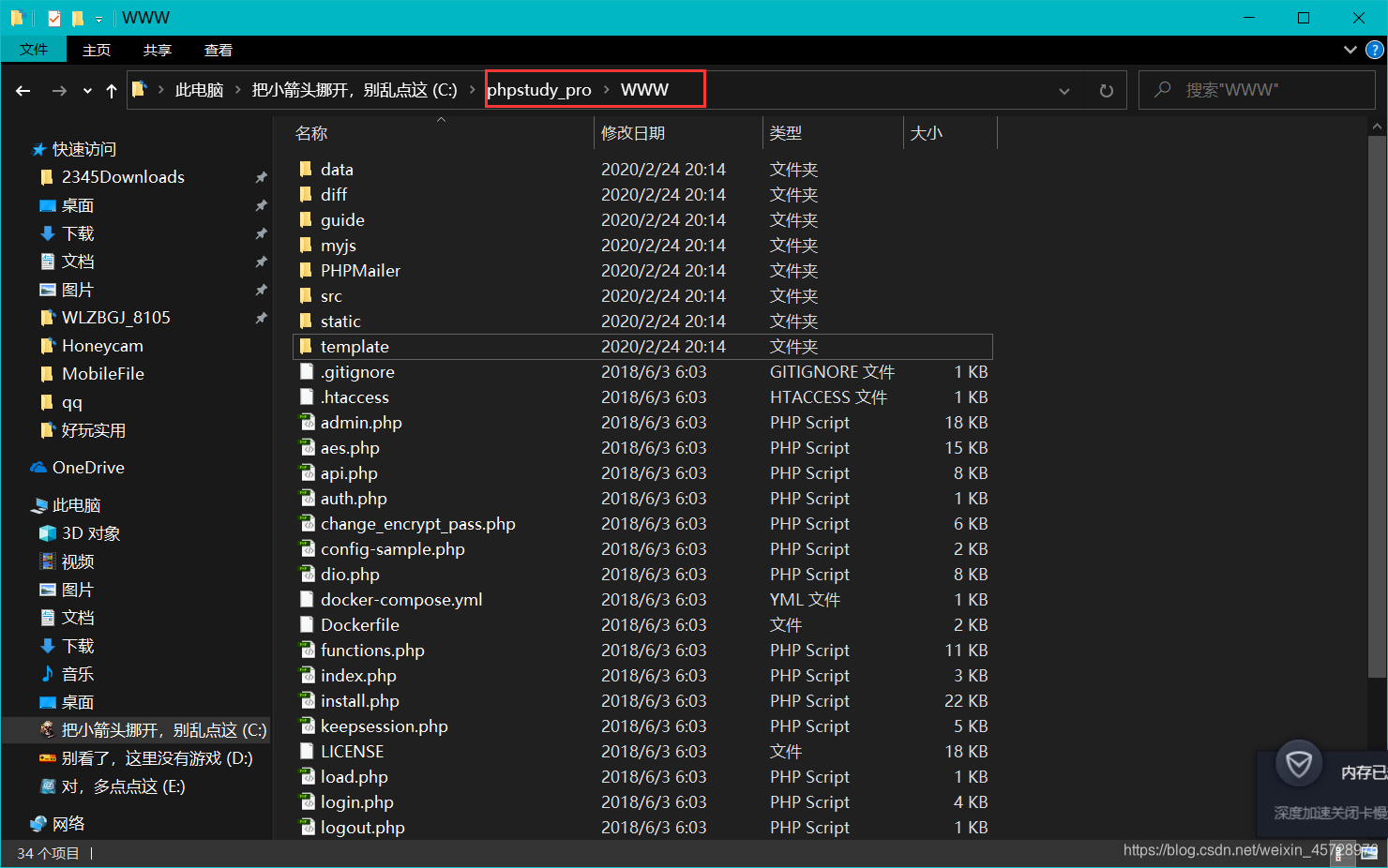Open the Honeycam folder in sidebar
Viewport: 1388px width, 868px height.
click(x=102, y=346)
